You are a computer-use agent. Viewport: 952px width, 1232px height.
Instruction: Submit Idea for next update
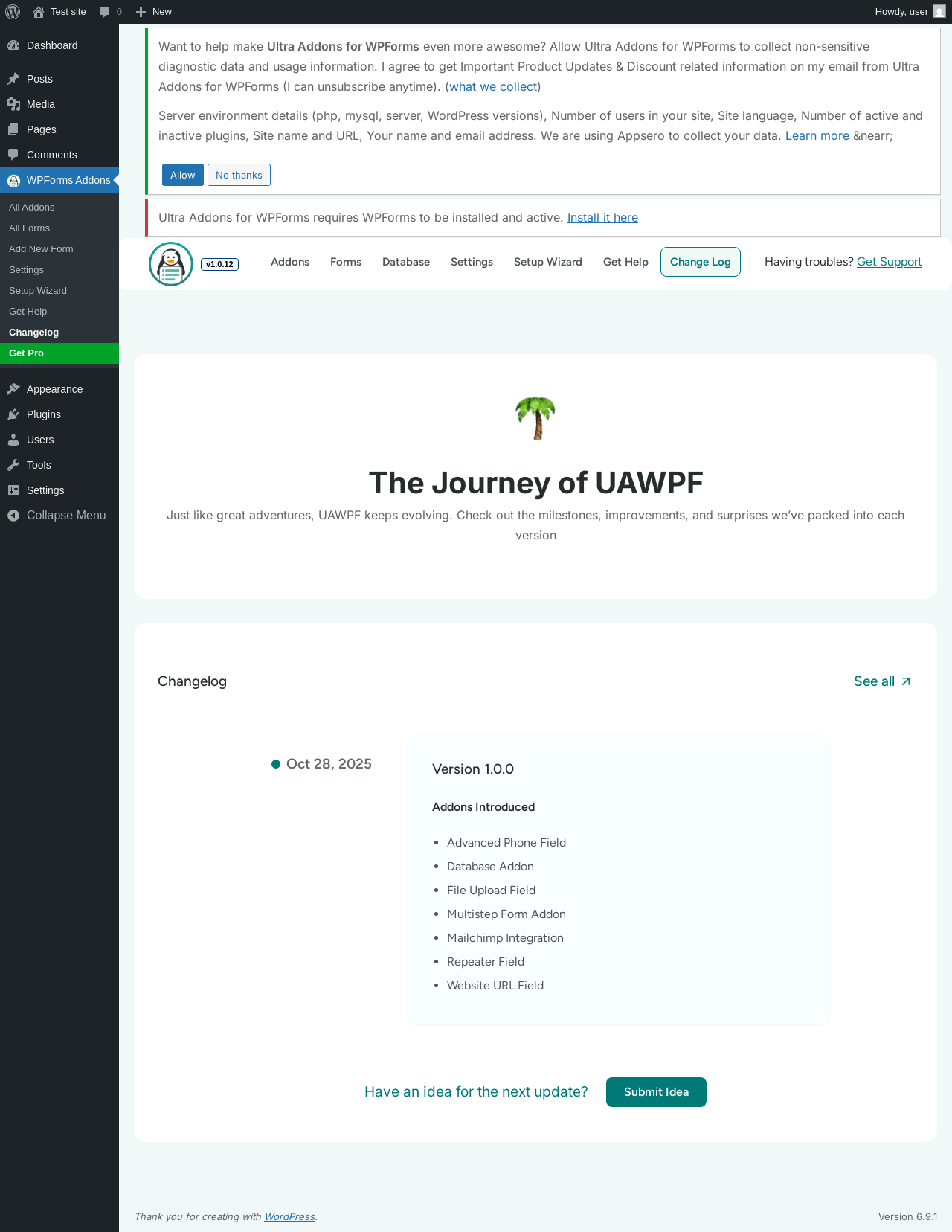(x=656, y=1092)
